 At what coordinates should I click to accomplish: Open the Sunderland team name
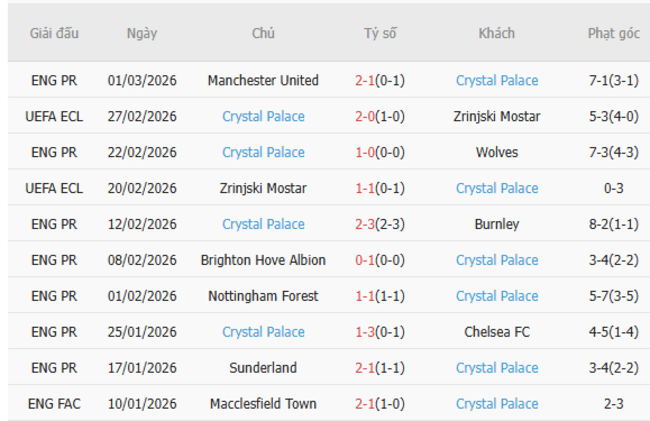point(263,369)
